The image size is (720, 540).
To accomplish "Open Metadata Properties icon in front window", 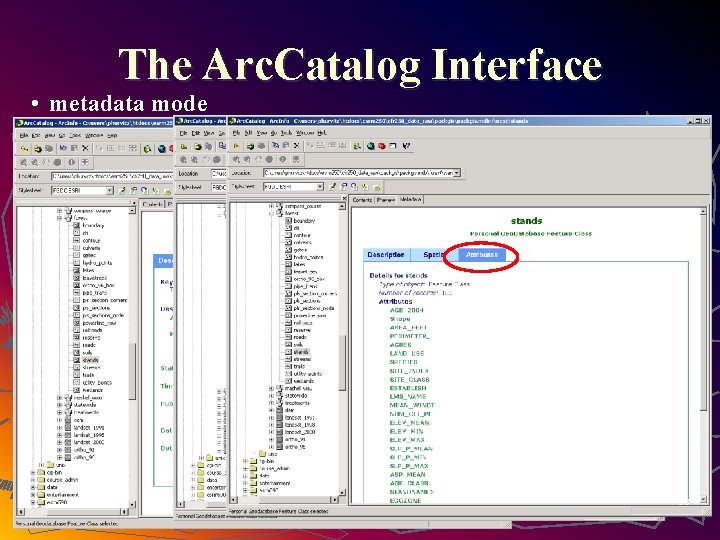I will click(343, 187).
